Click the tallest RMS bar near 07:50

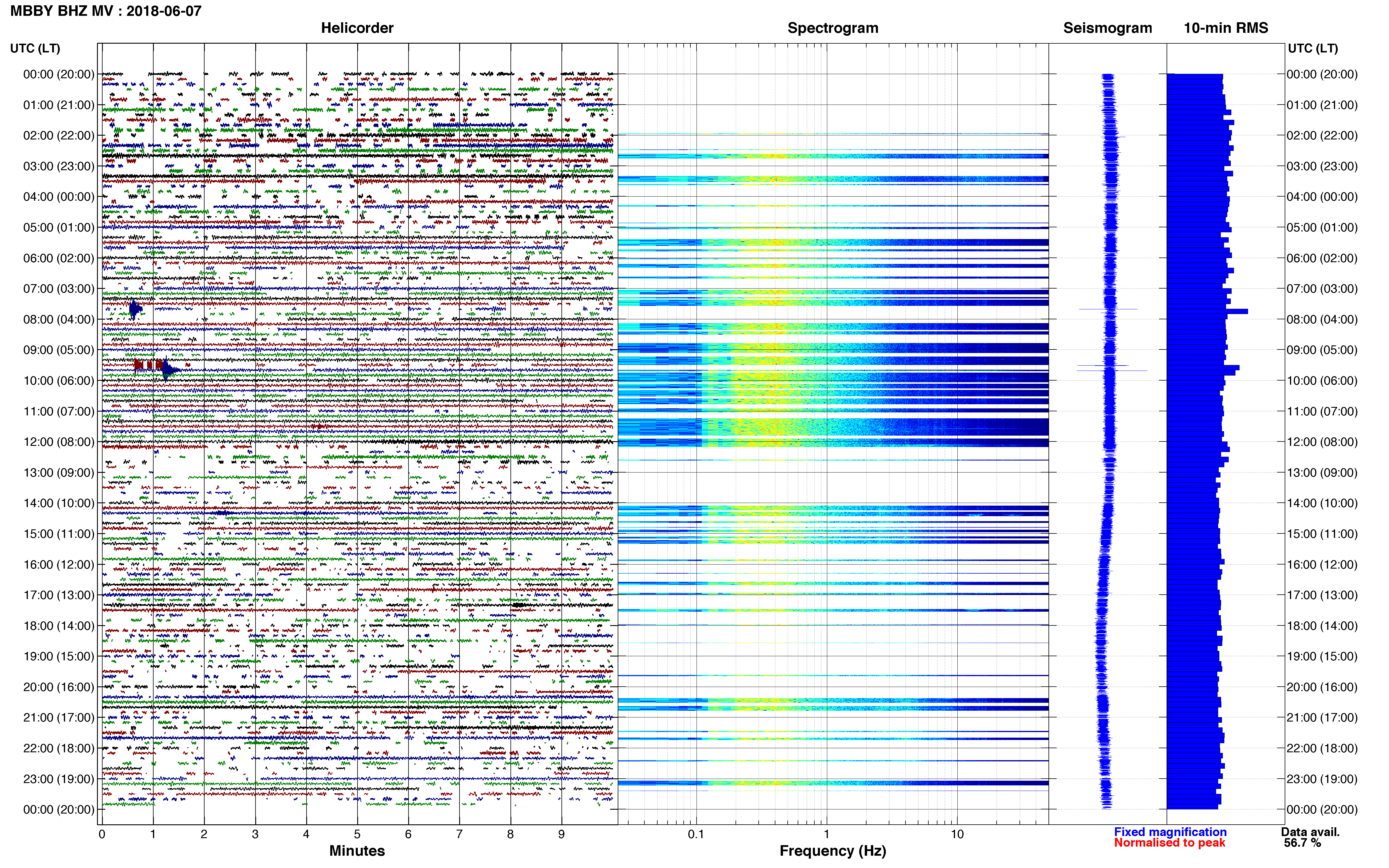[1207, 311]
